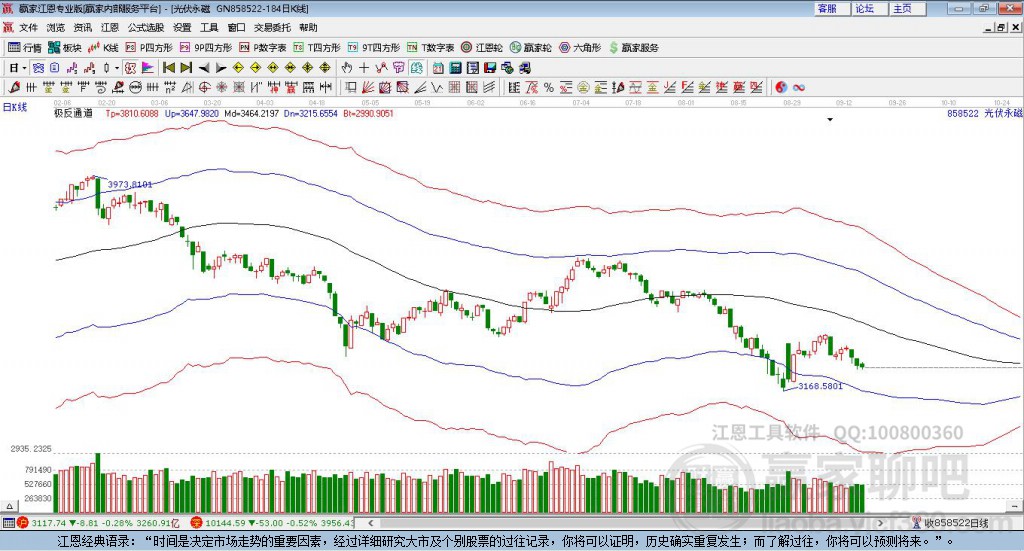The image size is (1024, 551).
Task: Open the 交易委托 menu
Action: coord(272,27)
